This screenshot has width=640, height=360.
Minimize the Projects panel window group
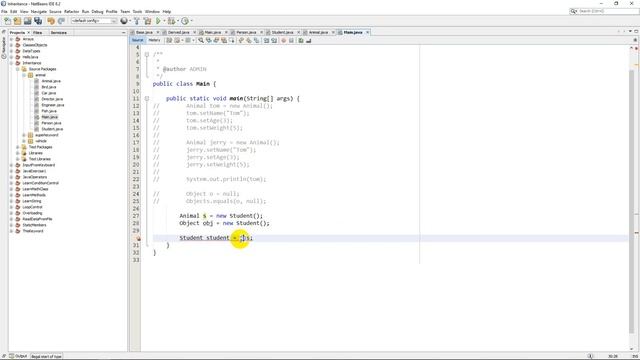pos(124,33)
